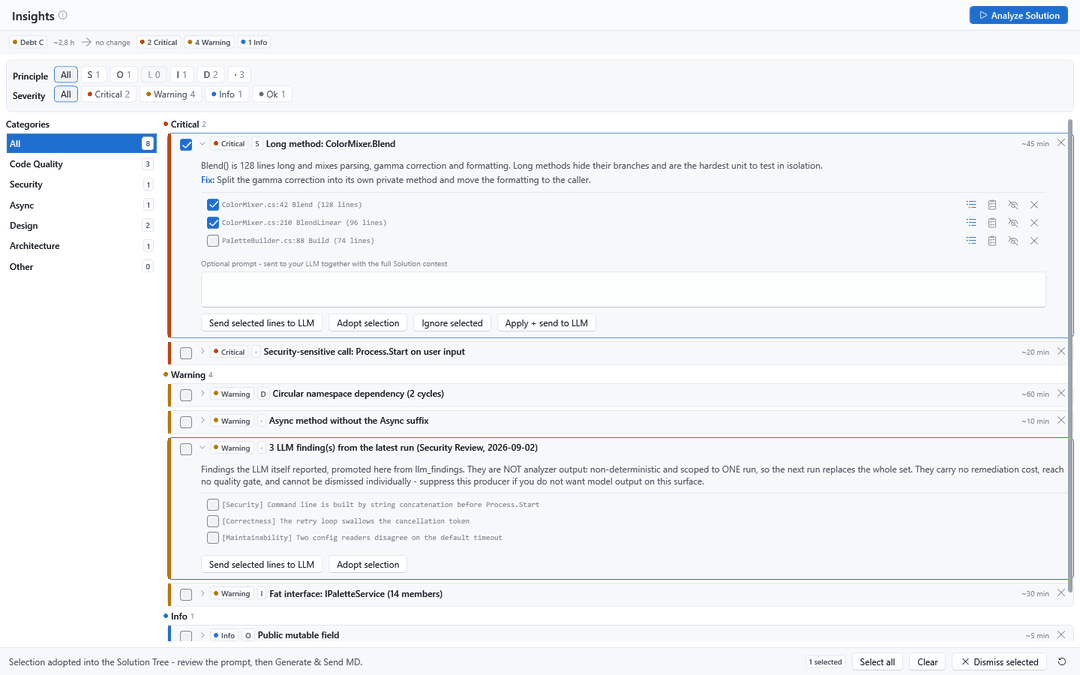
Task: Dismiss the Fat interface: IPaletteService insight
Action: click(1061, 593)
